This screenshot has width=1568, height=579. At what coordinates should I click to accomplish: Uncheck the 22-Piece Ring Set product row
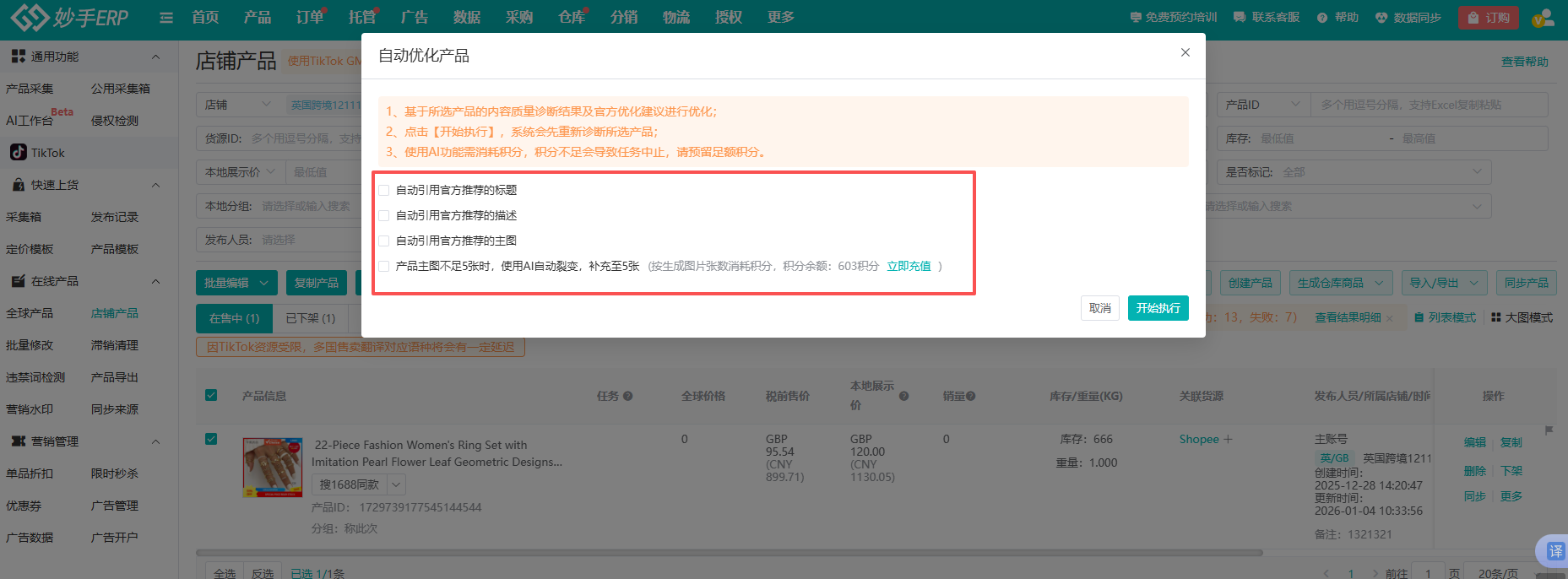211,439
